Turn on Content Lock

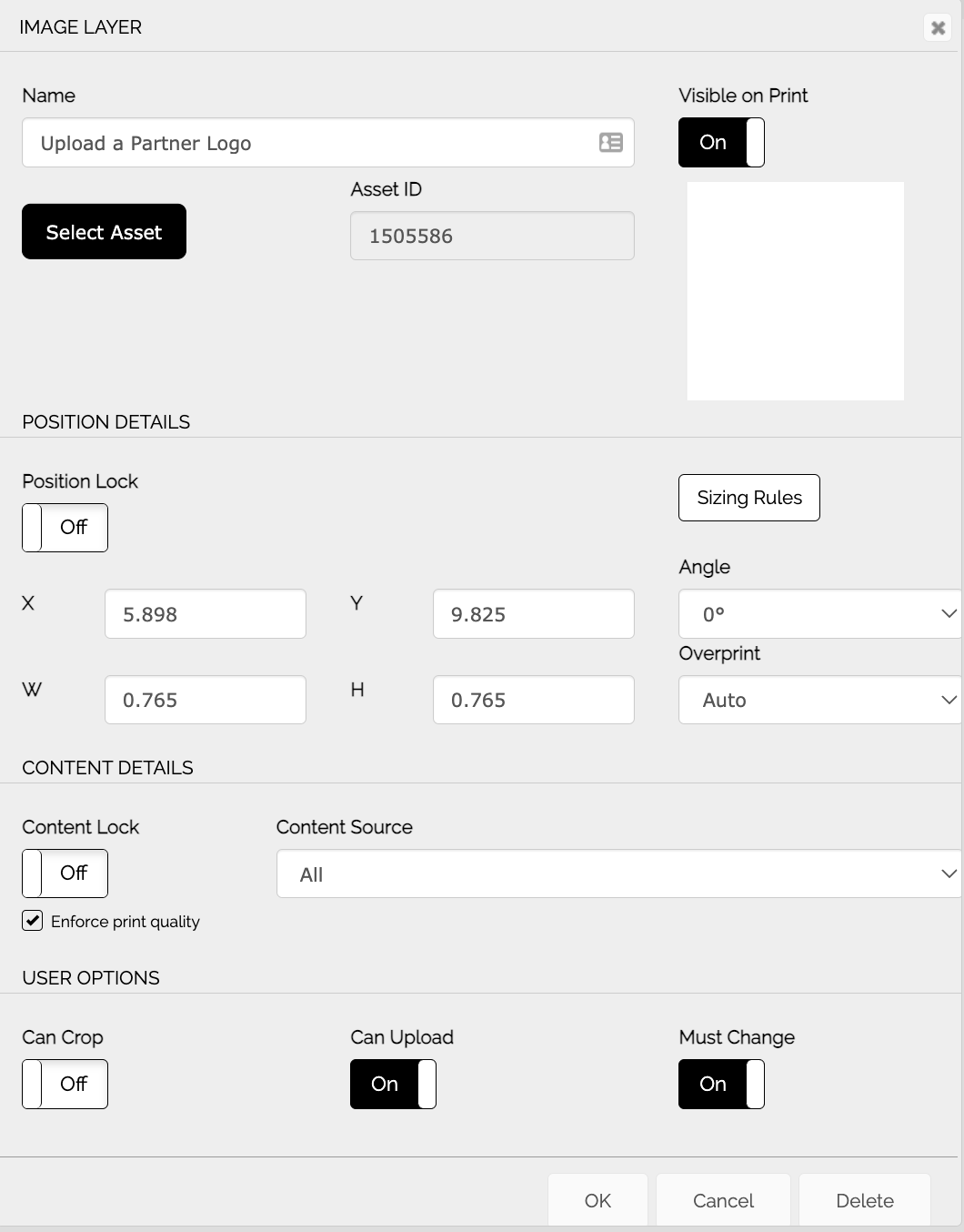point(64,874)
